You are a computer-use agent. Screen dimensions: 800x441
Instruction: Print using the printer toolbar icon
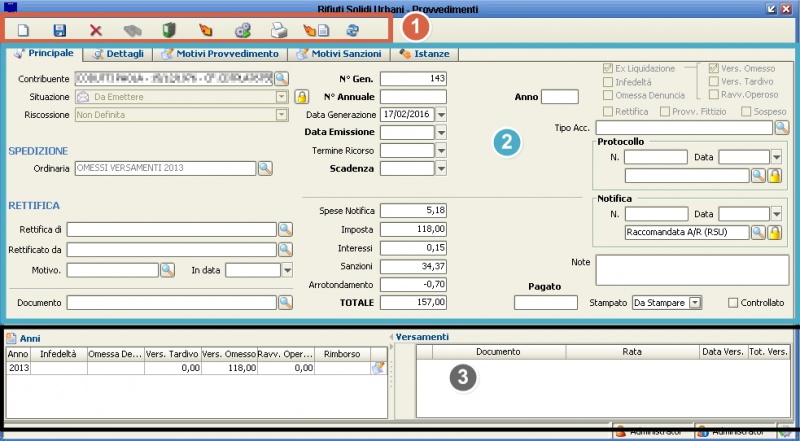point(279,31)
